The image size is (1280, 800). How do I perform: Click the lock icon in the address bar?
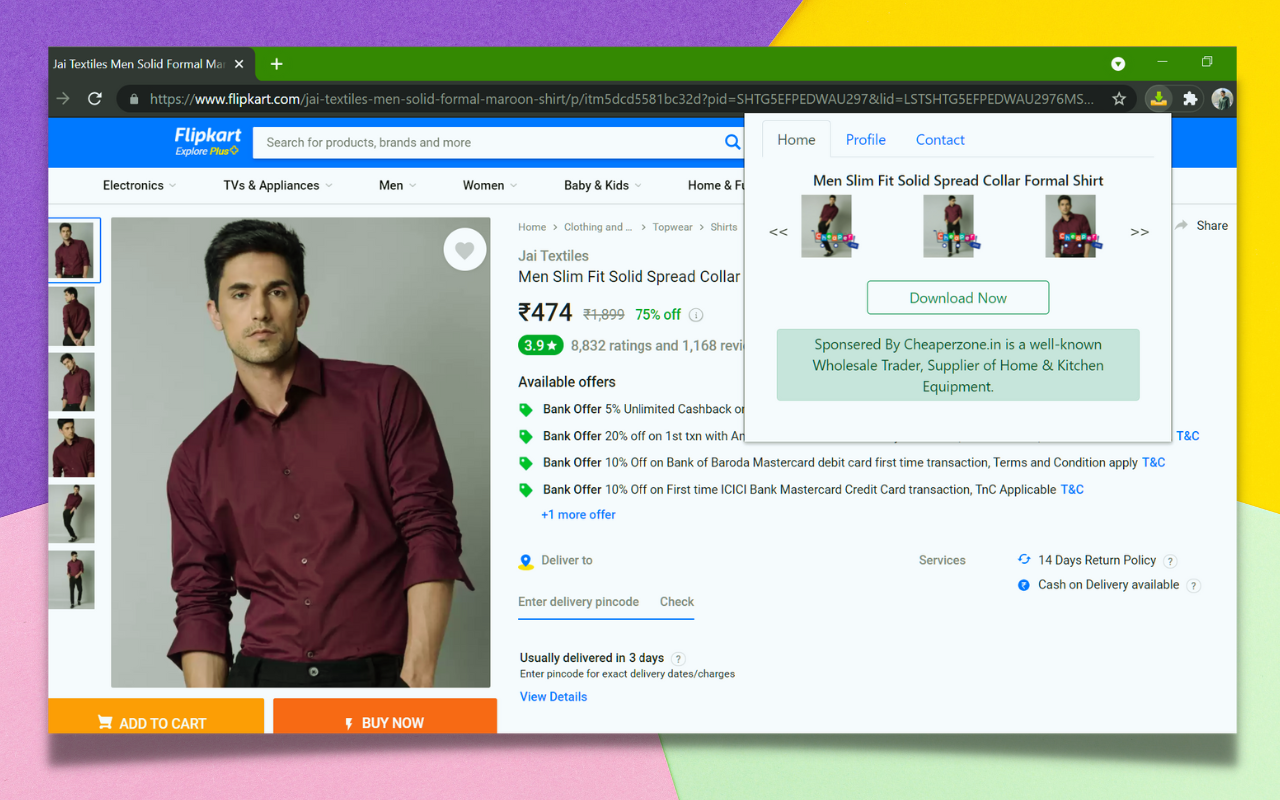pos(134,99)
